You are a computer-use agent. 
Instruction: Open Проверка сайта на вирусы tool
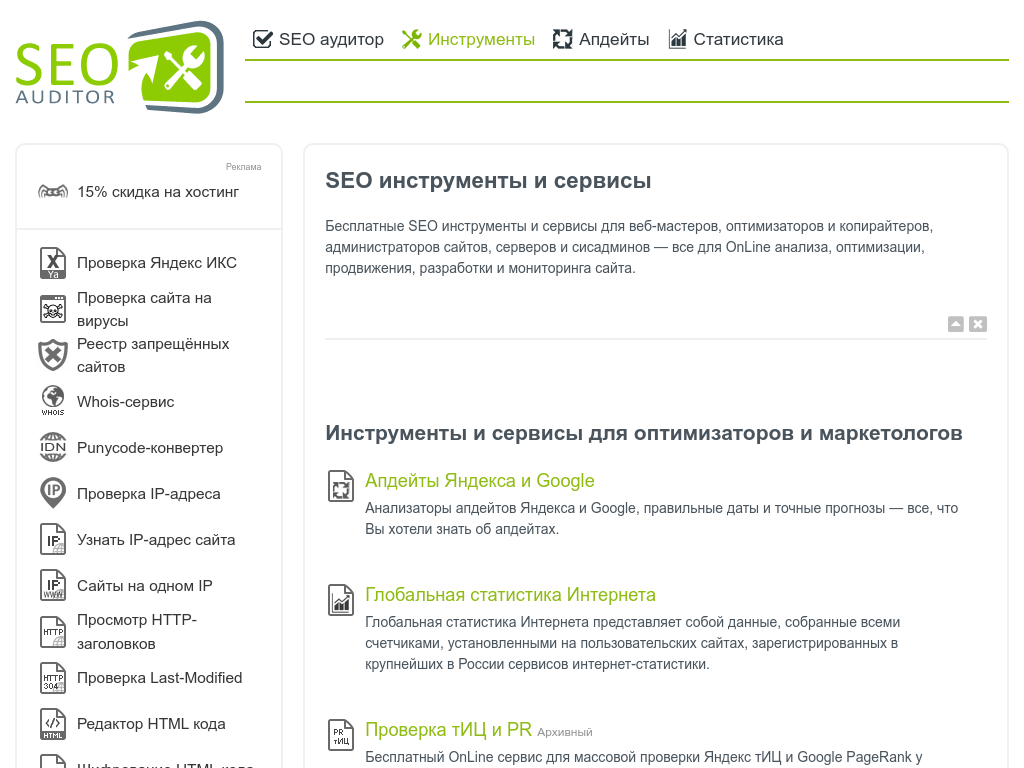[x=144, y=309]
